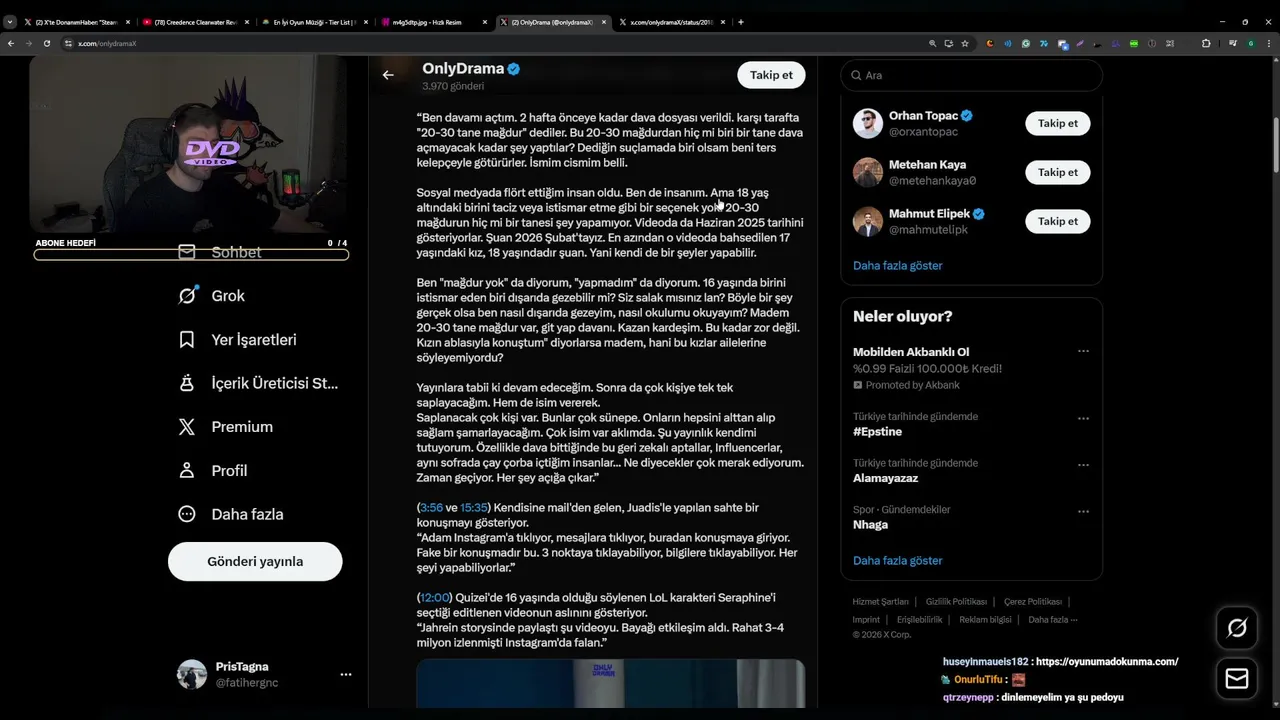The height and width of the screenshot is (720, 1280).
Task: Open the new tab plus button
Action: tap(740, 21)
